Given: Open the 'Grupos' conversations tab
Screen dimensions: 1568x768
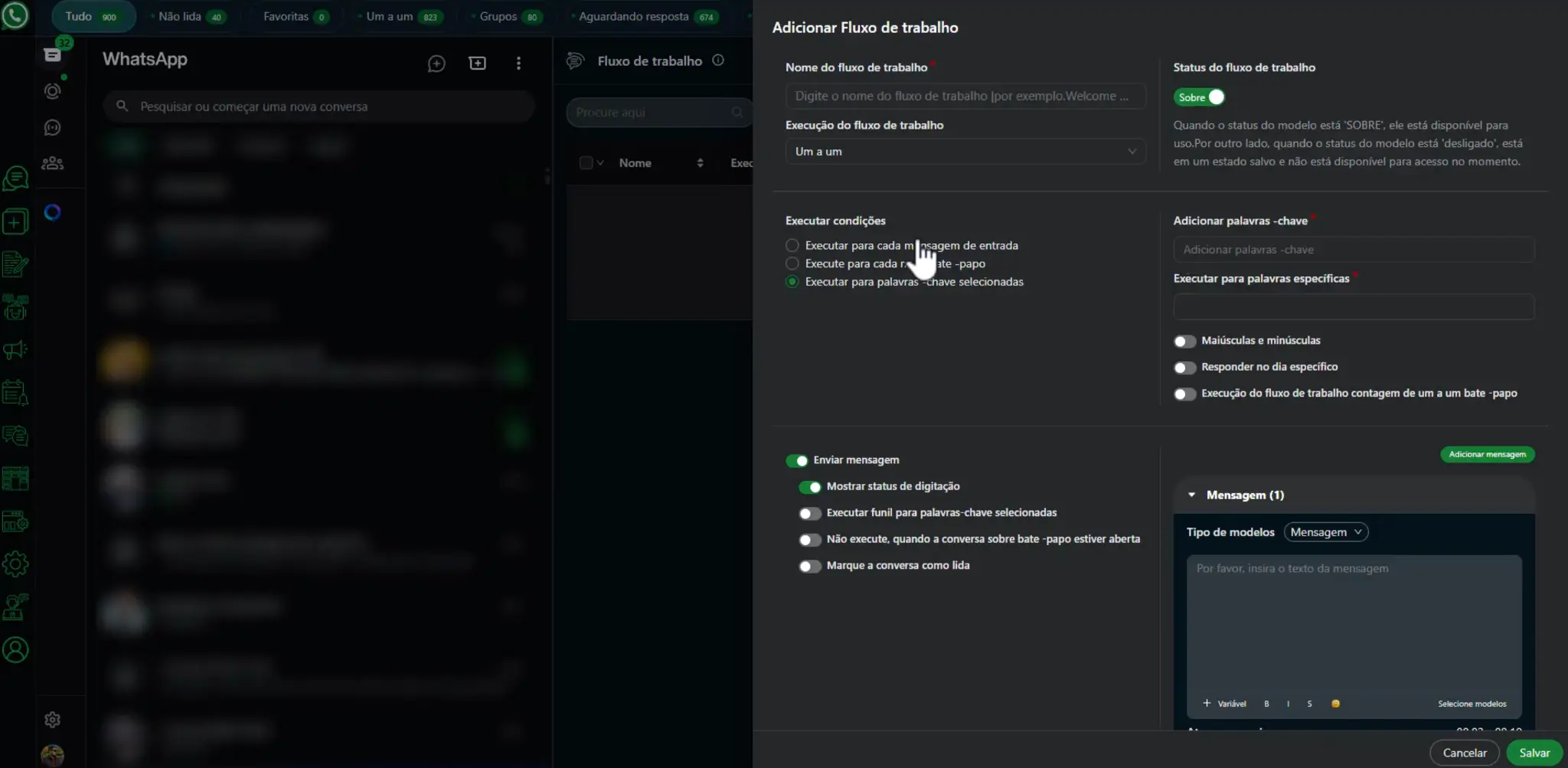Looking at the screenshot, I should [x=498, y=15].
